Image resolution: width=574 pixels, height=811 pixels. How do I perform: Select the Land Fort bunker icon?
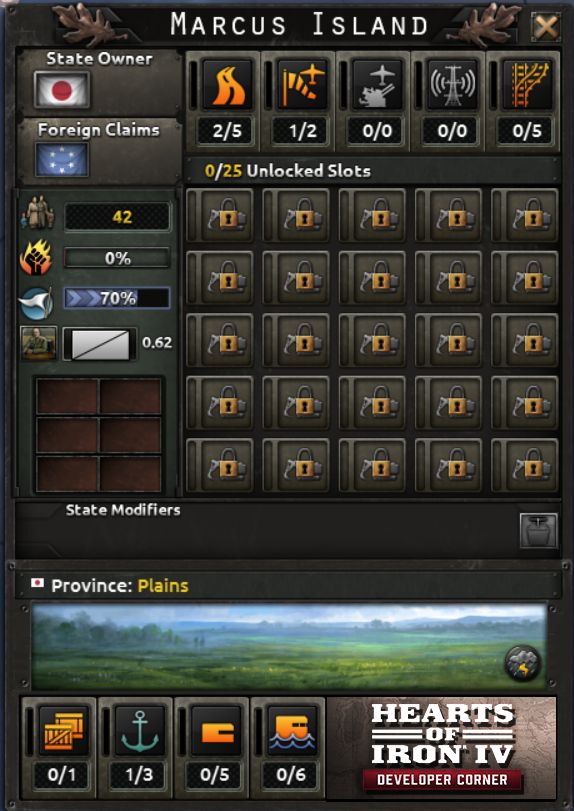pyautogui.click(x=216, y=731)
